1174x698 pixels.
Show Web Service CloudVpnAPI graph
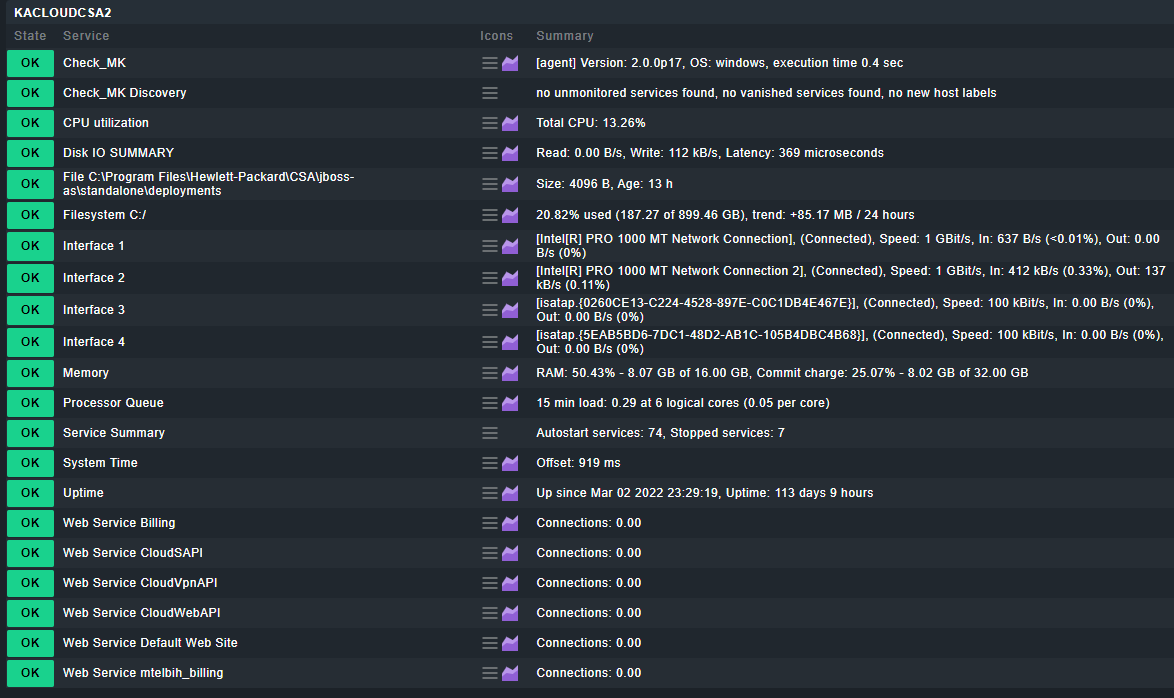click(510, 583)
